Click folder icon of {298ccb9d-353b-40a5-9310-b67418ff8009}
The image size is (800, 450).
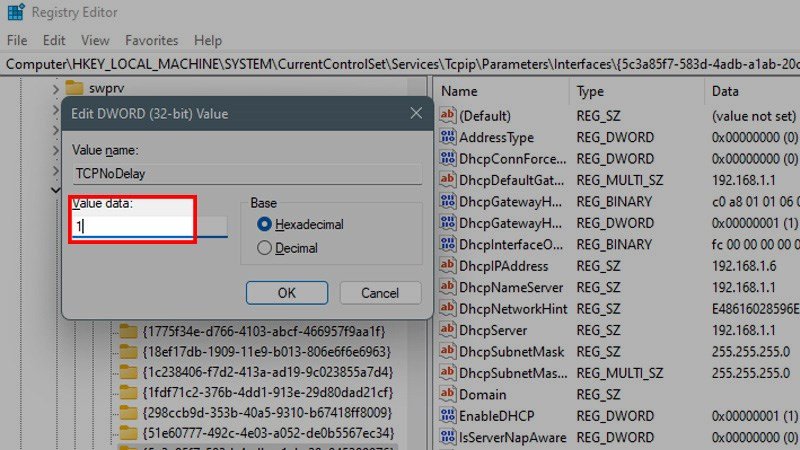128,413
